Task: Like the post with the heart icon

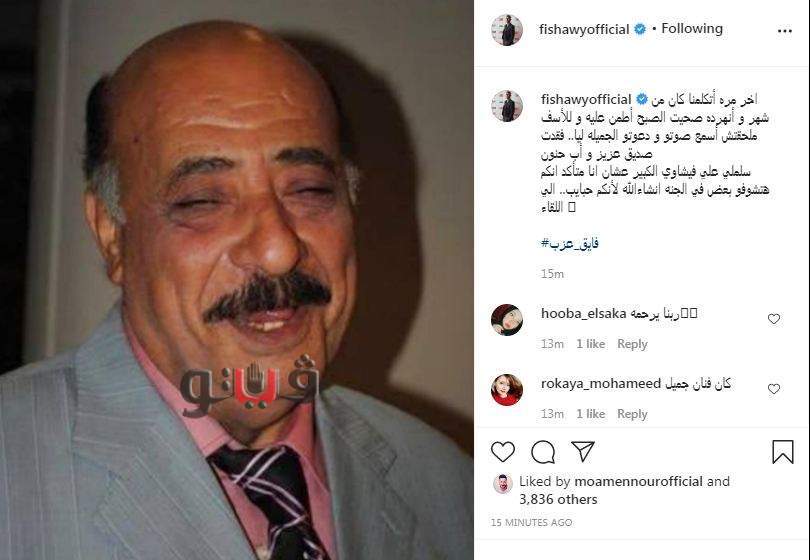Action: tap(503, 452)
